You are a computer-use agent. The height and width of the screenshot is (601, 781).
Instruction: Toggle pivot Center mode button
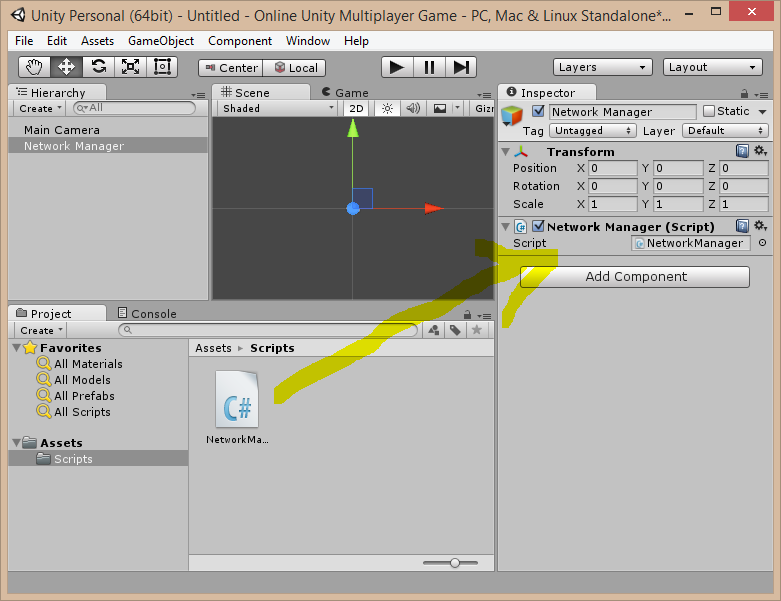pos(231,68)
